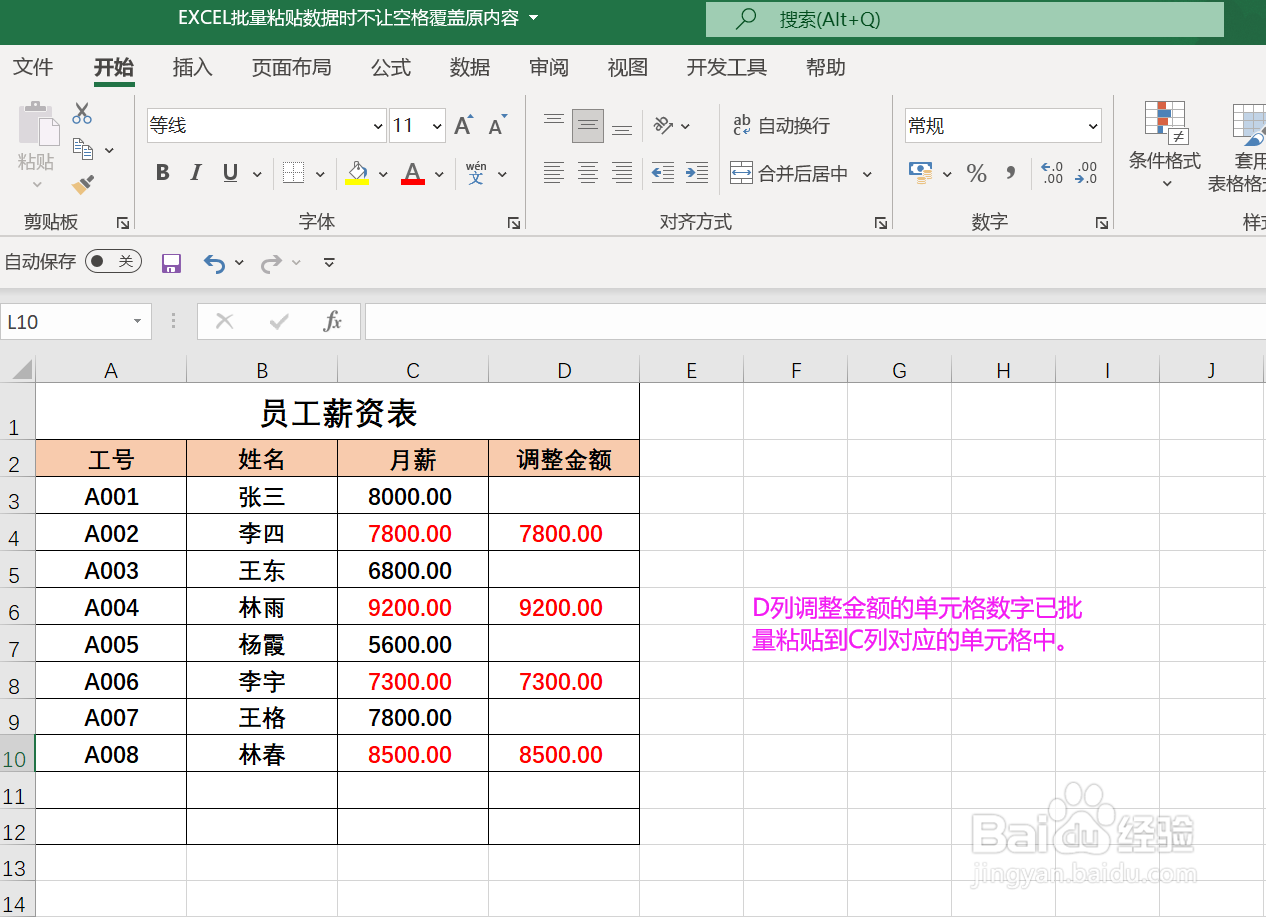Apply Percent Style from the number group
This screenshot has height=917, width=1266.
pyautogui.click(x=976, y=172)
